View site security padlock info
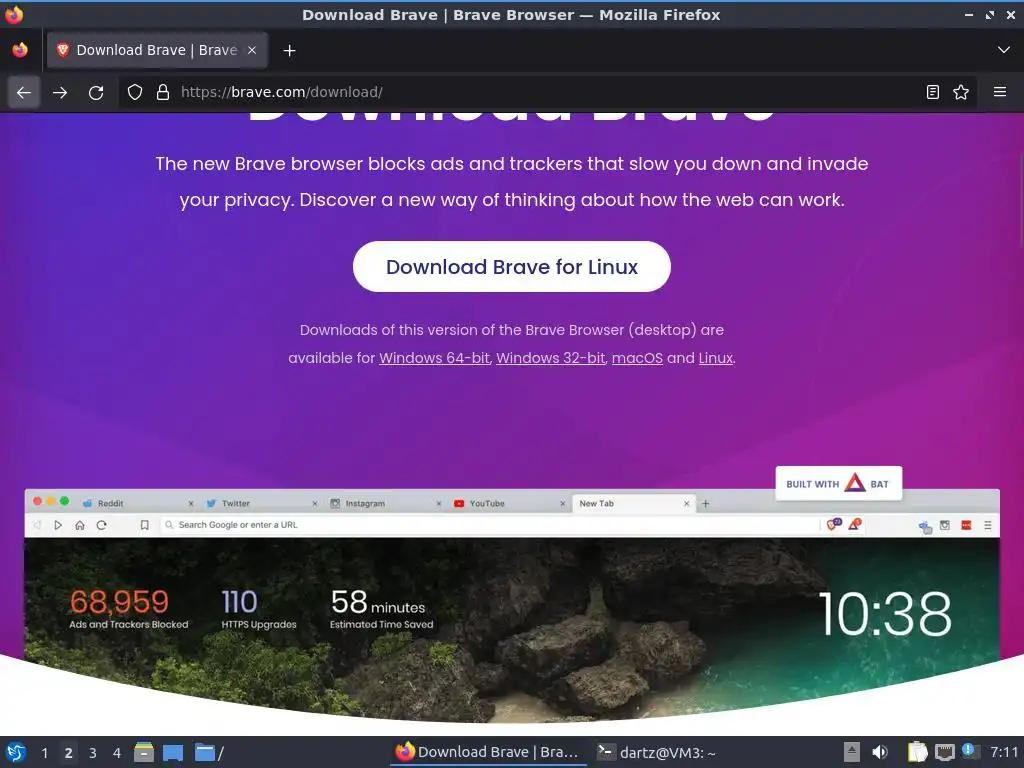 [163, 92]
